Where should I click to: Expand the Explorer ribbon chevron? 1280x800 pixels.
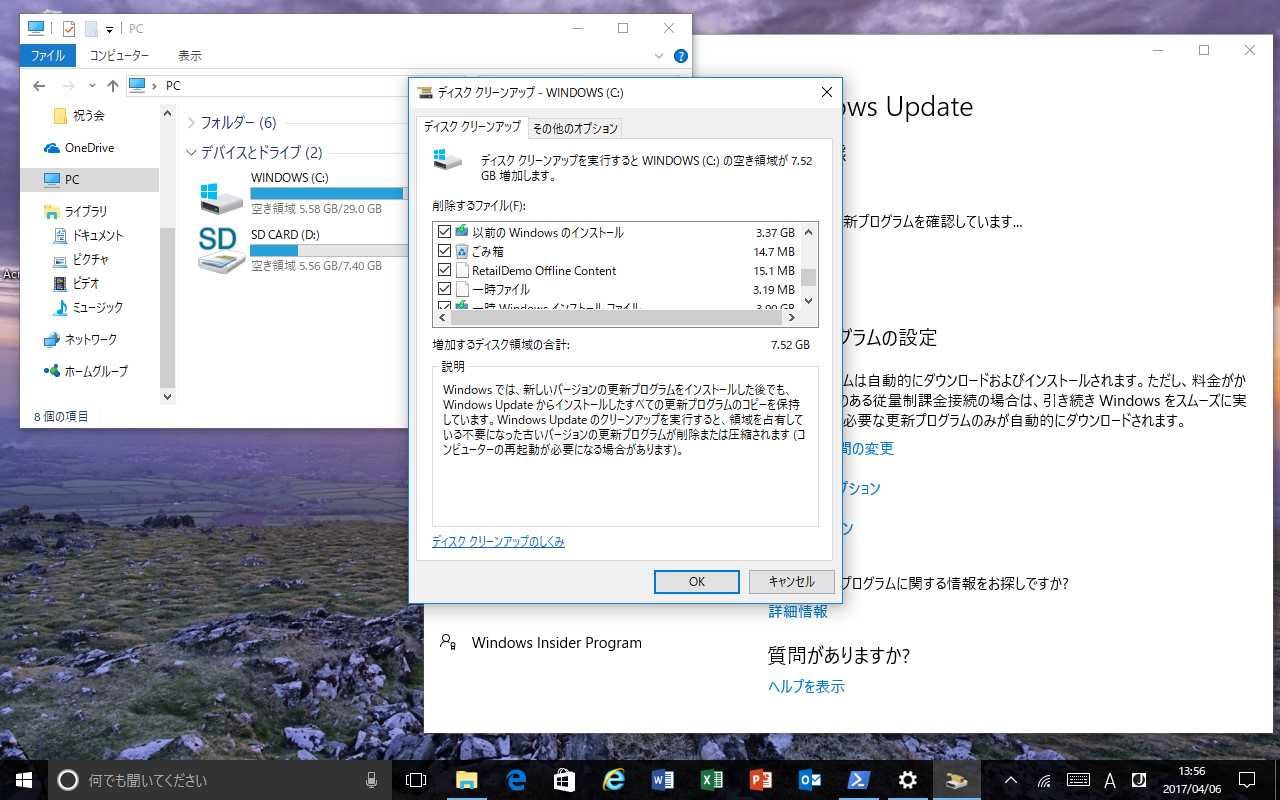659,57
